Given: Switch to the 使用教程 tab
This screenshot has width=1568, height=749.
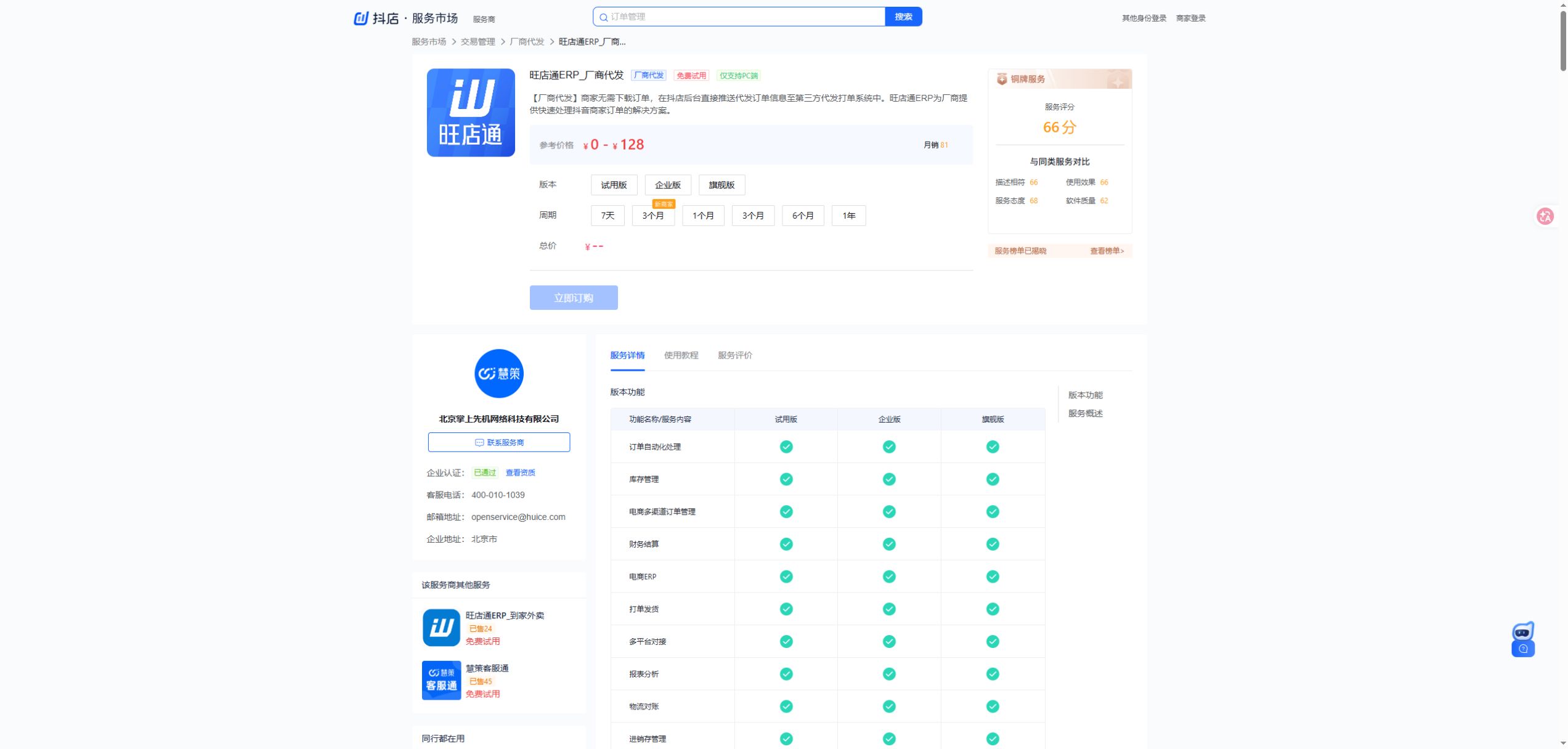Looking at the screenshot, I should click(x=681, y=355).
